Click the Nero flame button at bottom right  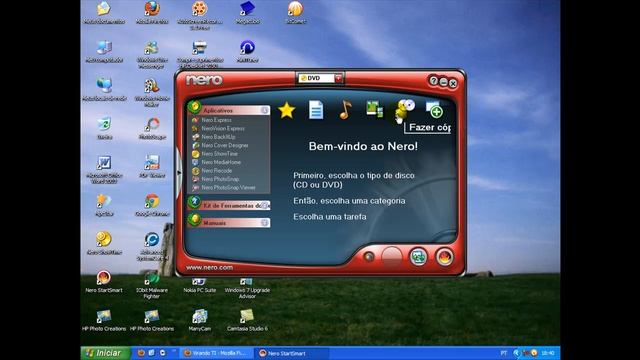click(x=444, y=257)
